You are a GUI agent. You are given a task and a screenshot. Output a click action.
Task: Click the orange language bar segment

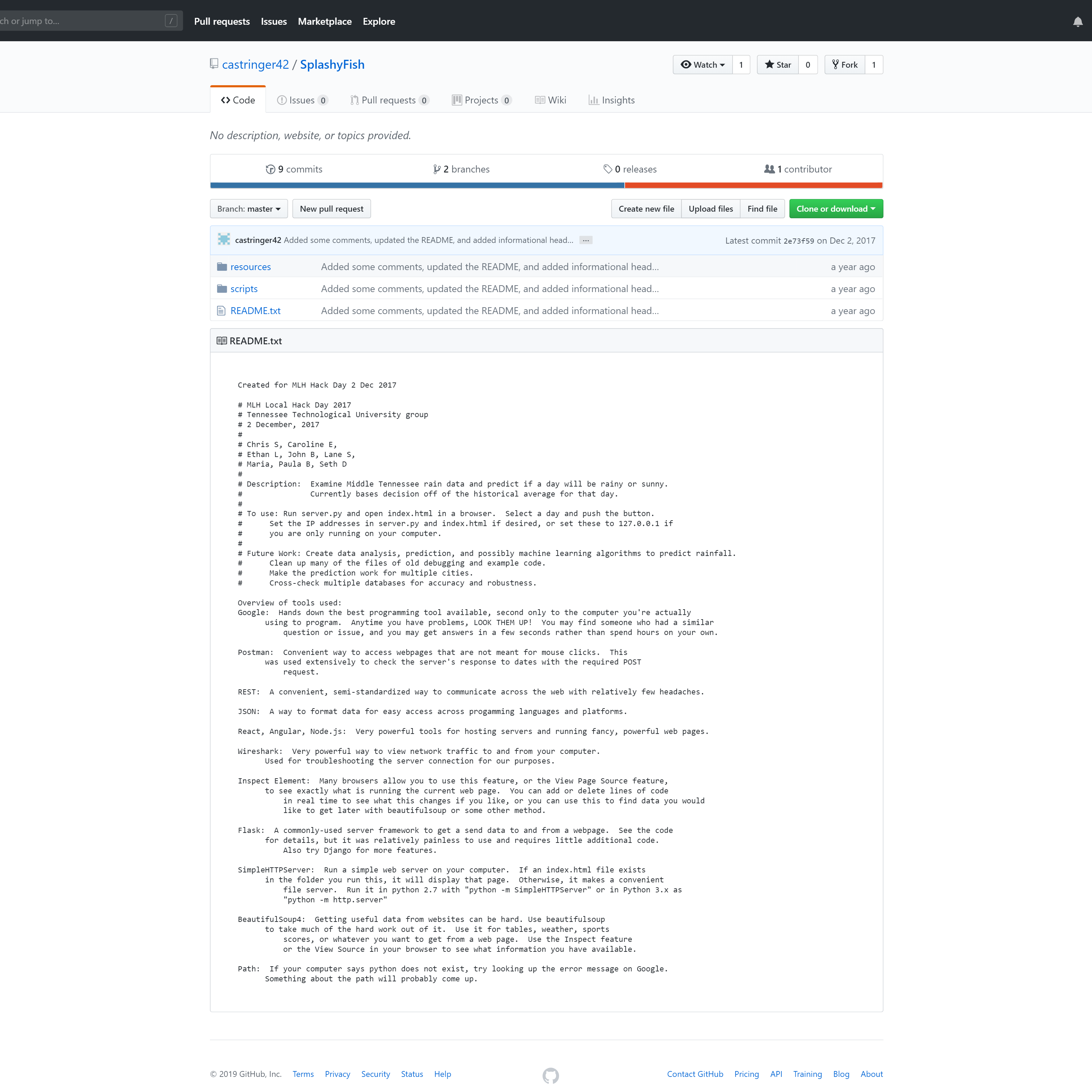[x=754, y=186]
